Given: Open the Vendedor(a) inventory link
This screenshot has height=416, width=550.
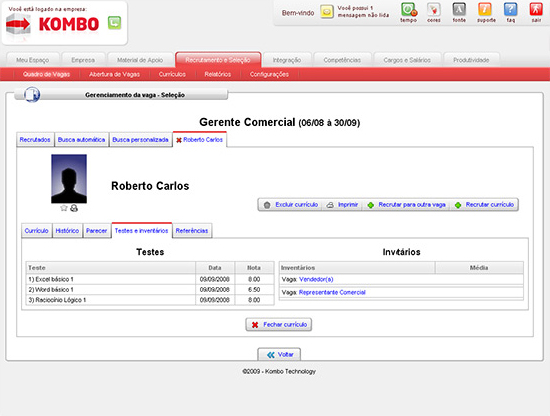Looking at the screenshot, I should coord(316,280).
